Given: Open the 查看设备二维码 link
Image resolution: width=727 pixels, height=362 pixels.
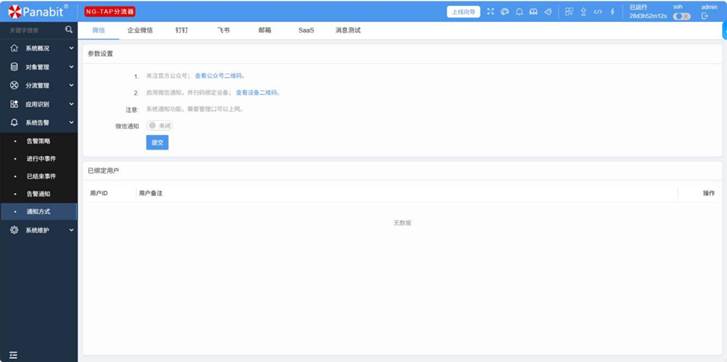Looking at the screenshot, I should point(257,92).
